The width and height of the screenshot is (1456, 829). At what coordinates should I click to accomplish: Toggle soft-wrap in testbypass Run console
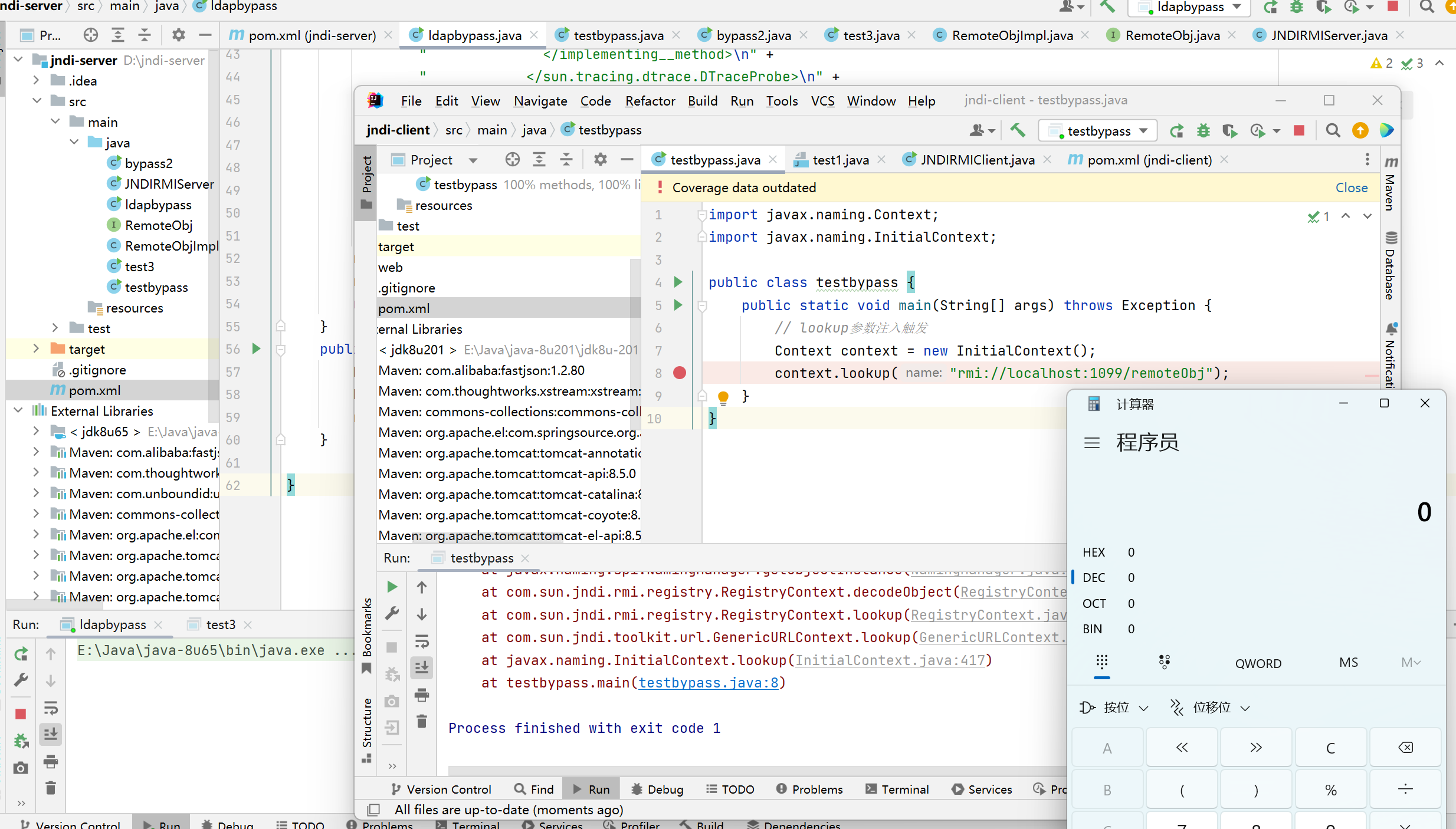422,642
